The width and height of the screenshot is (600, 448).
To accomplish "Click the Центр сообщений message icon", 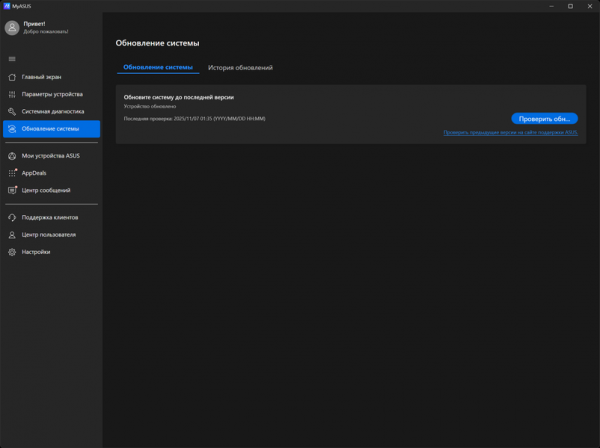I will coord(12,190).
